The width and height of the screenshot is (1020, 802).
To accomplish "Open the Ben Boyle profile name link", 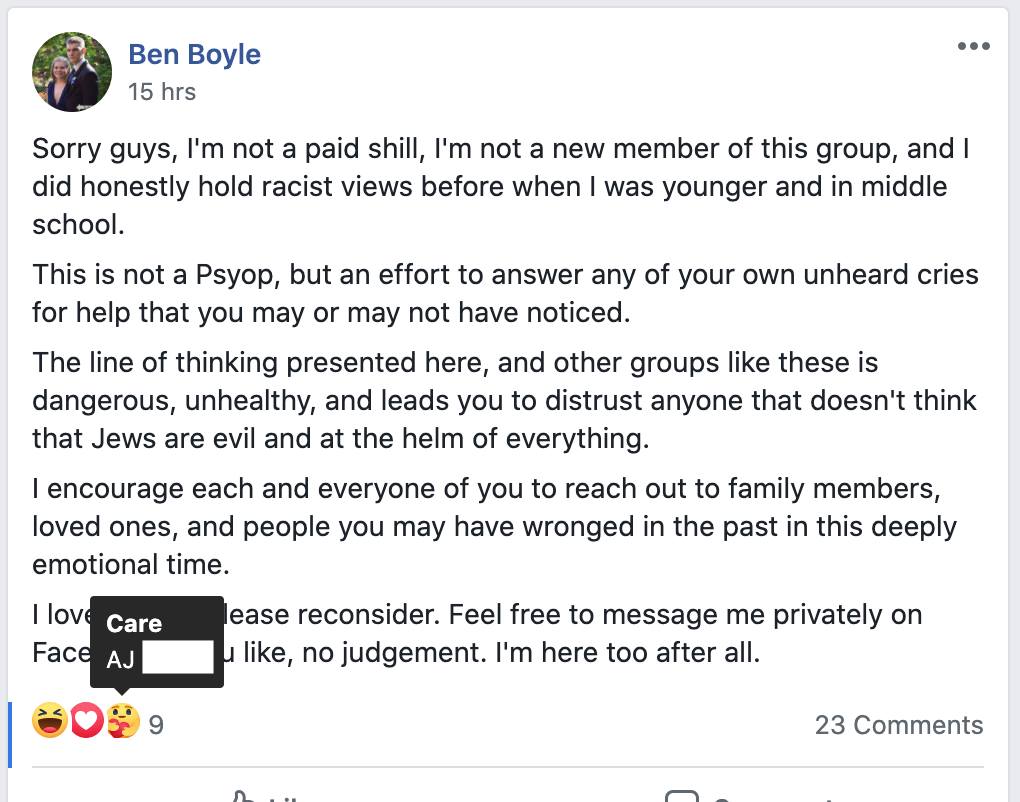I will point(194,54).
